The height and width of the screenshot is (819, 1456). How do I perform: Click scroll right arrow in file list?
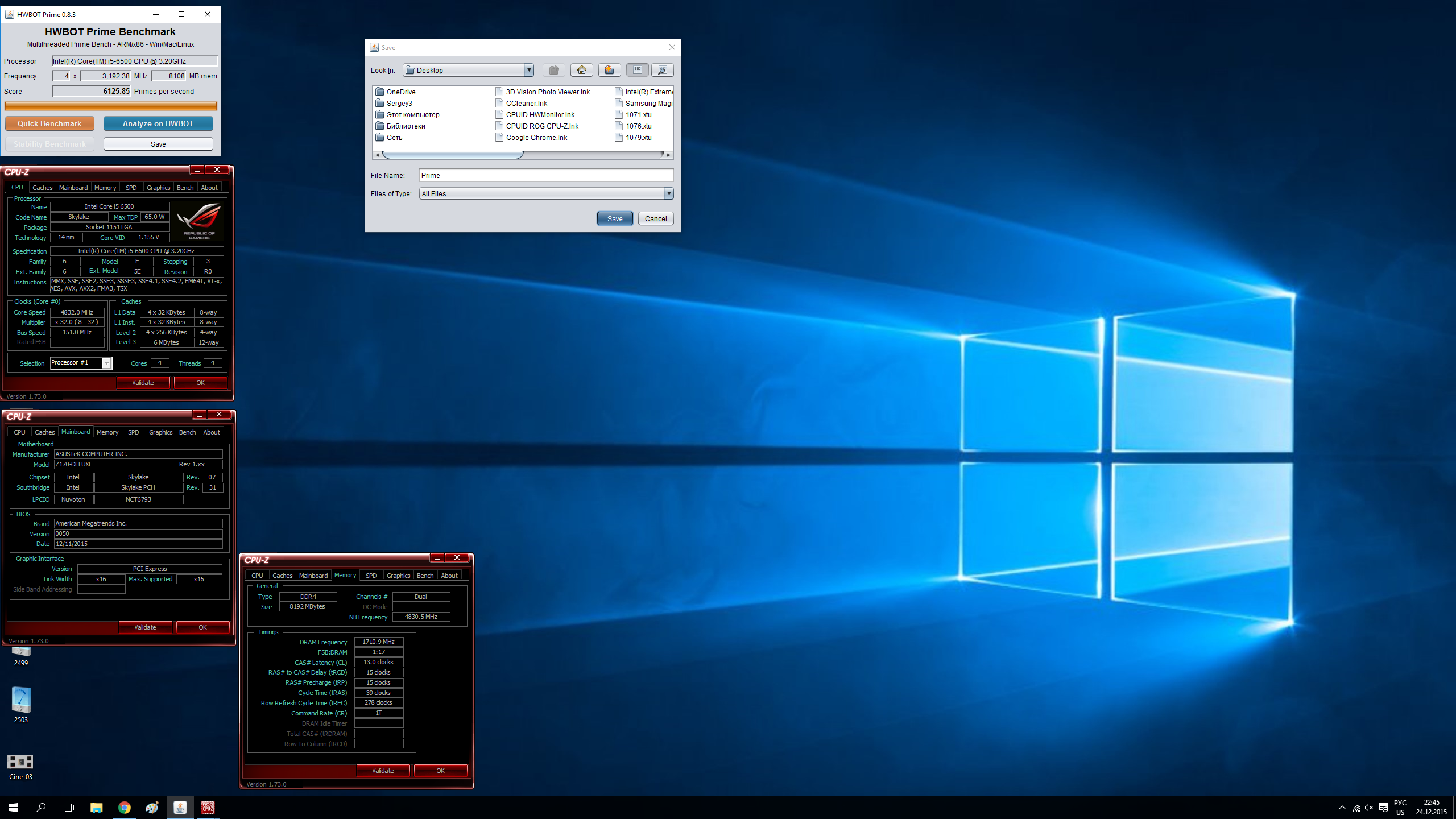668,155
